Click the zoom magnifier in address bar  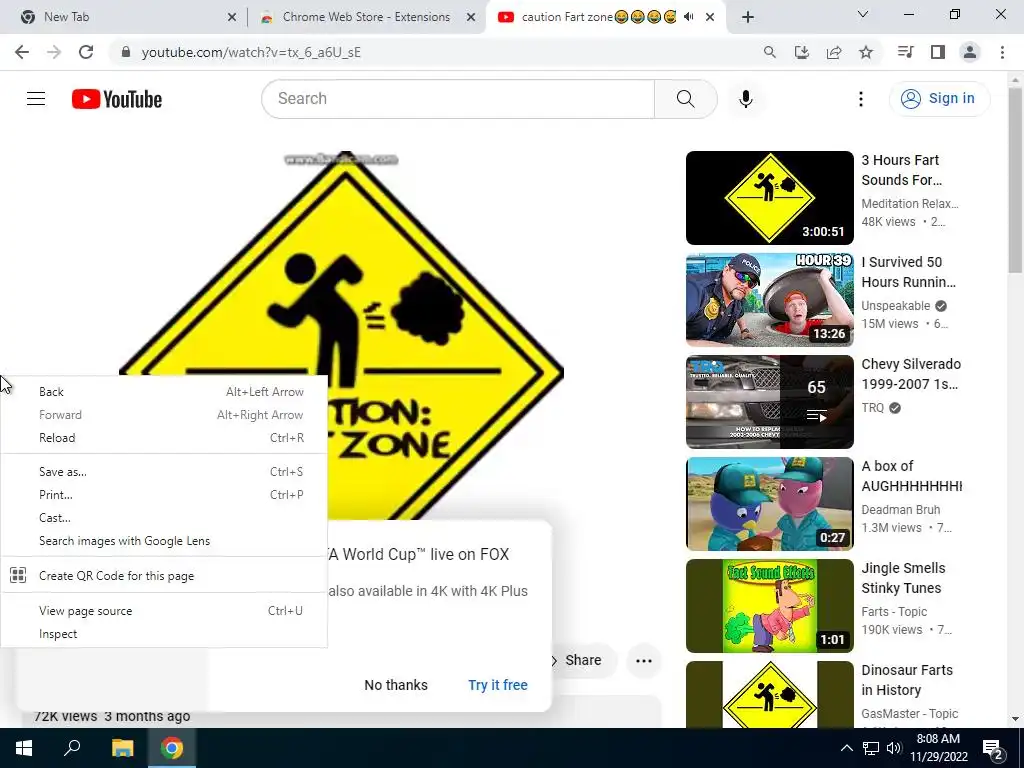[770, 52]
